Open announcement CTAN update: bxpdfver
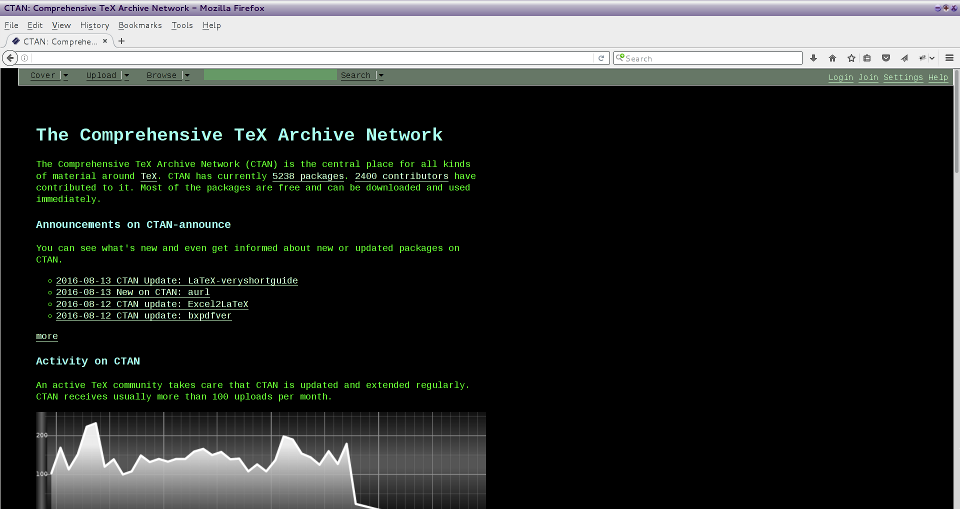 click(x=144, y=315)
